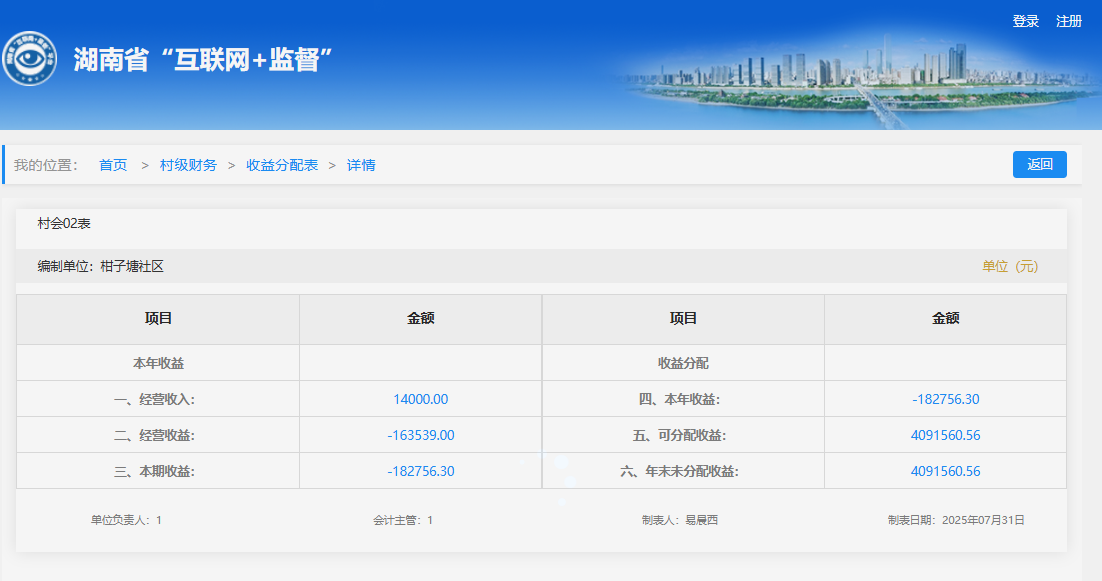Click the 村会02表 table title
The height and width of the screenshot is (581, 1102).
tap(64, 224)
